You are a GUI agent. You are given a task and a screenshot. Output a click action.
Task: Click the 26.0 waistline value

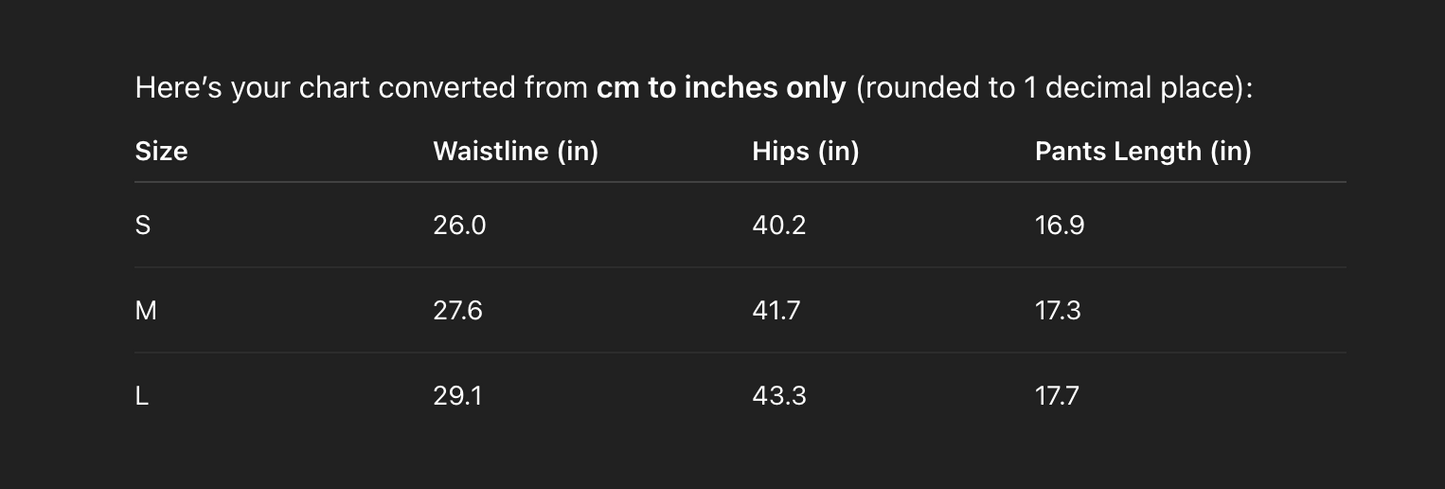459,225
